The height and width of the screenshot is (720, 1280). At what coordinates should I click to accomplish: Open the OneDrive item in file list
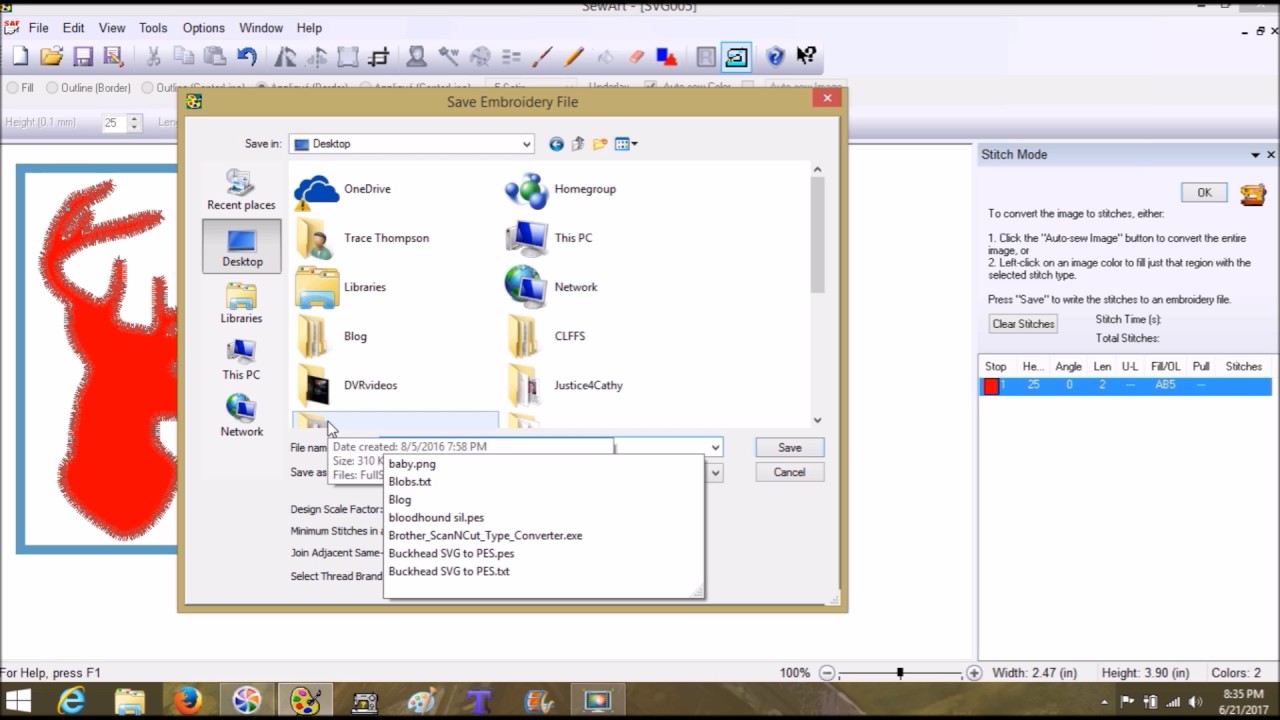click(345, 189)
